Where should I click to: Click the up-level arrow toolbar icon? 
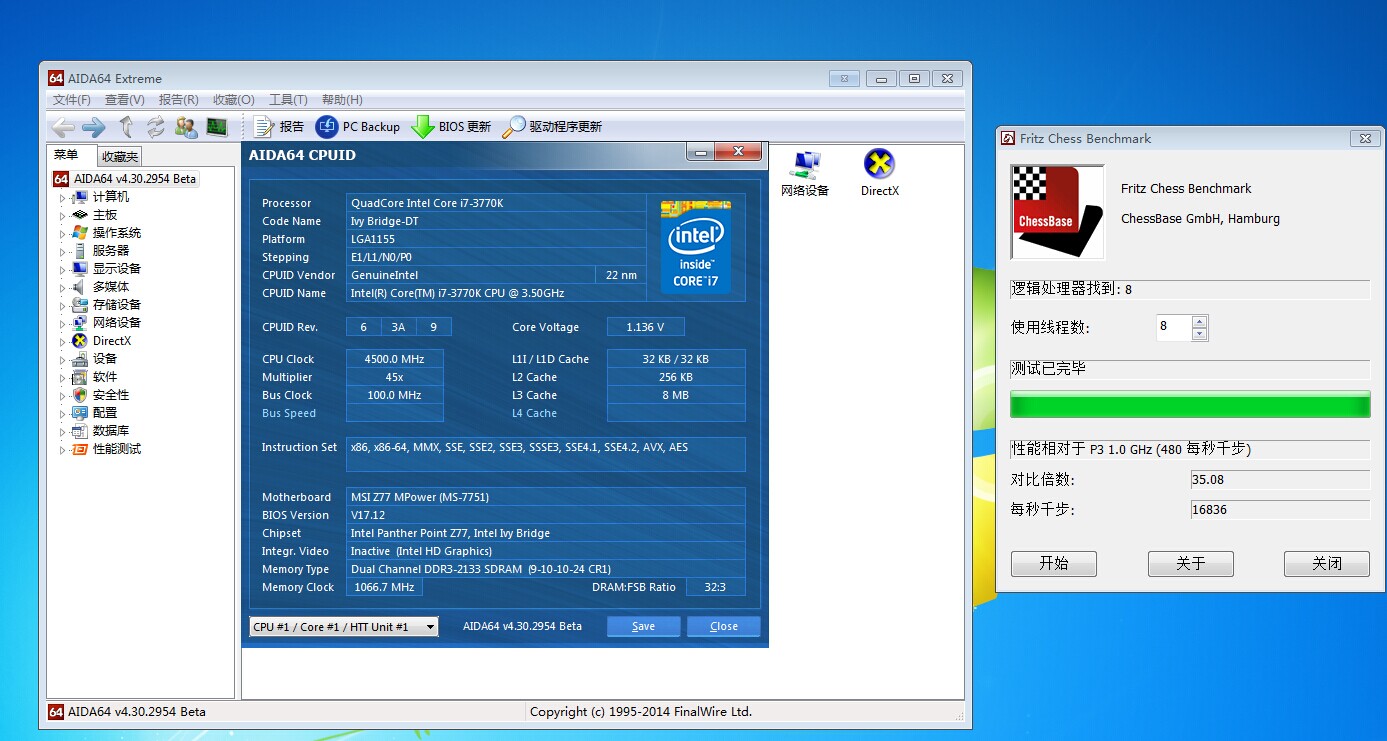[126, 127]
